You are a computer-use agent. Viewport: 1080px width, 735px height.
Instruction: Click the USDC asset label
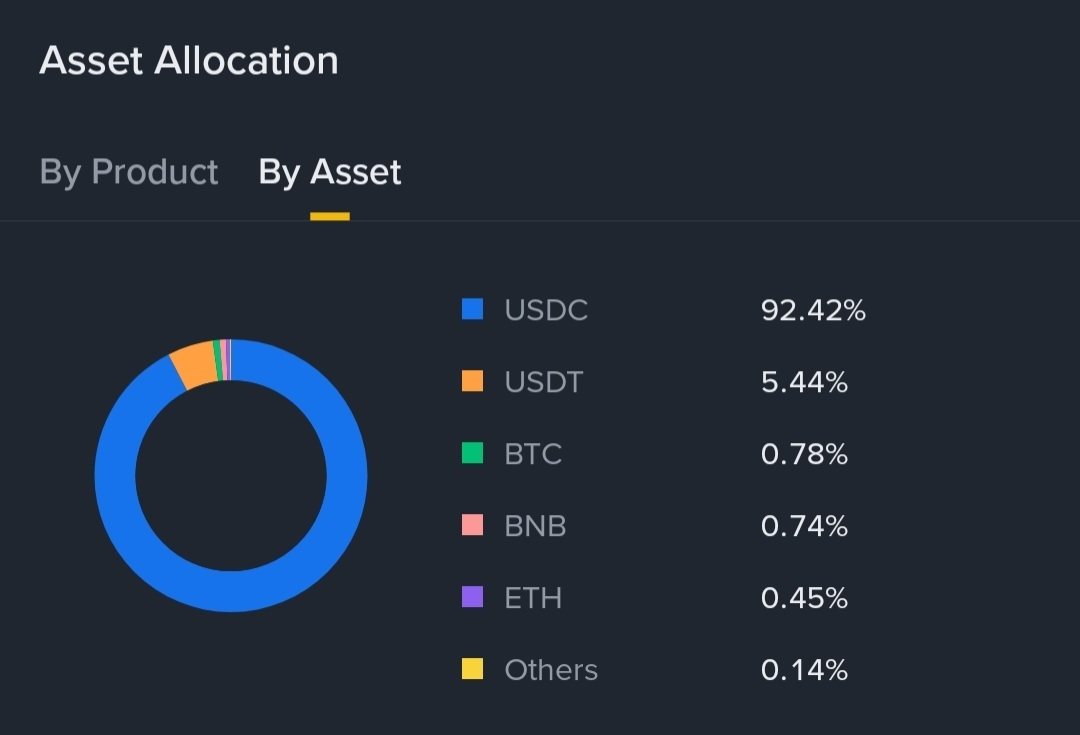click(546, 310)
